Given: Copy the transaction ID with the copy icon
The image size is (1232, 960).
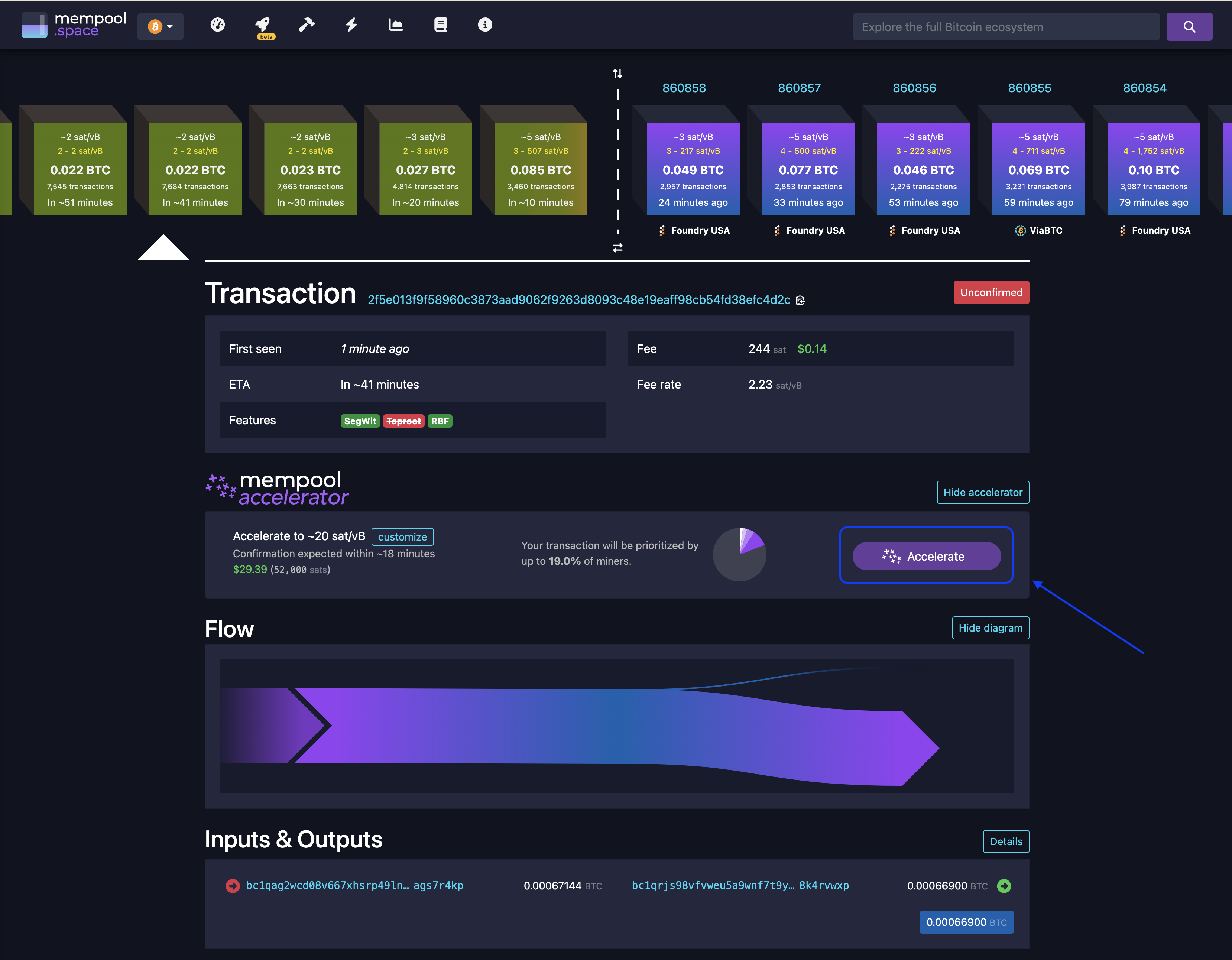Looking at the screenshot, I should pyautogui.click(x=800, y=301).
